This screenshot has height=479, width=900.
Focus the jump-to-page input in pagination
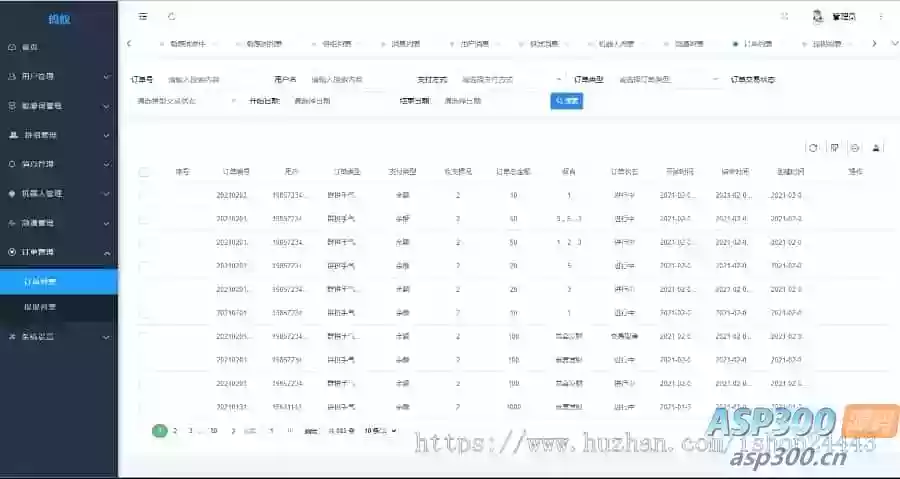[x=271, y=431]
